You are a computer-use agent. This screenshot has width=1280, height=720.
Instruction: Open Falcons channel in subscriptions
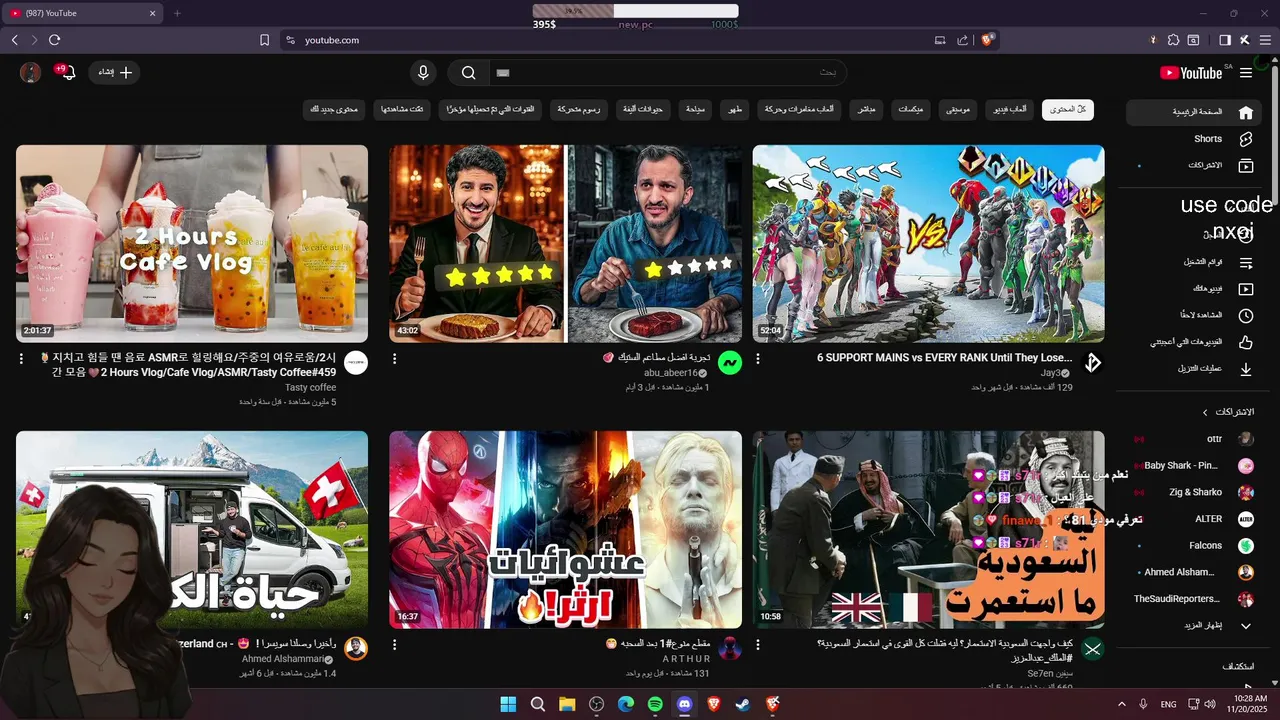(1195, 546)
